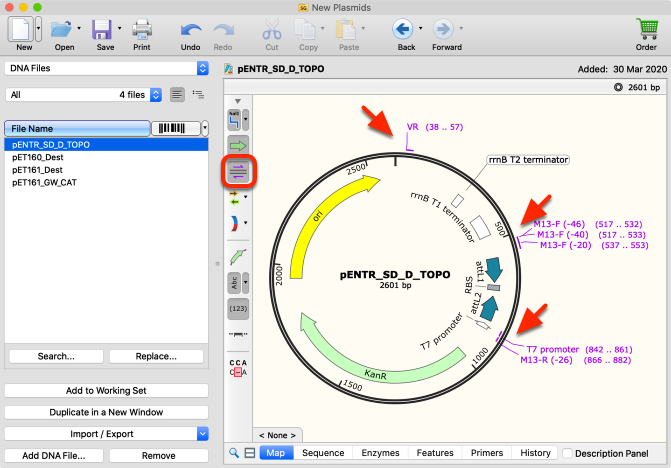Click the Cut scissors icon
Viewport: 671px width, 468px height.
[272, 34]
